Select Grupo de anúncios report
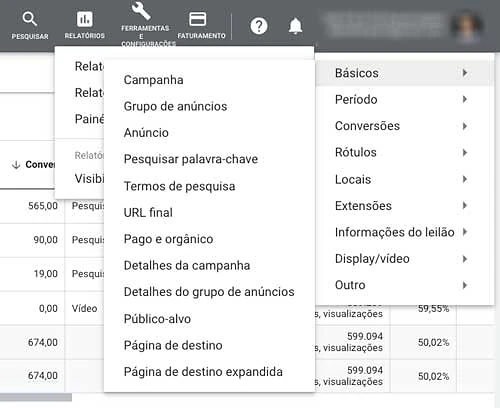The width and height of the screenshot is (500, 408). pos(209,106)
